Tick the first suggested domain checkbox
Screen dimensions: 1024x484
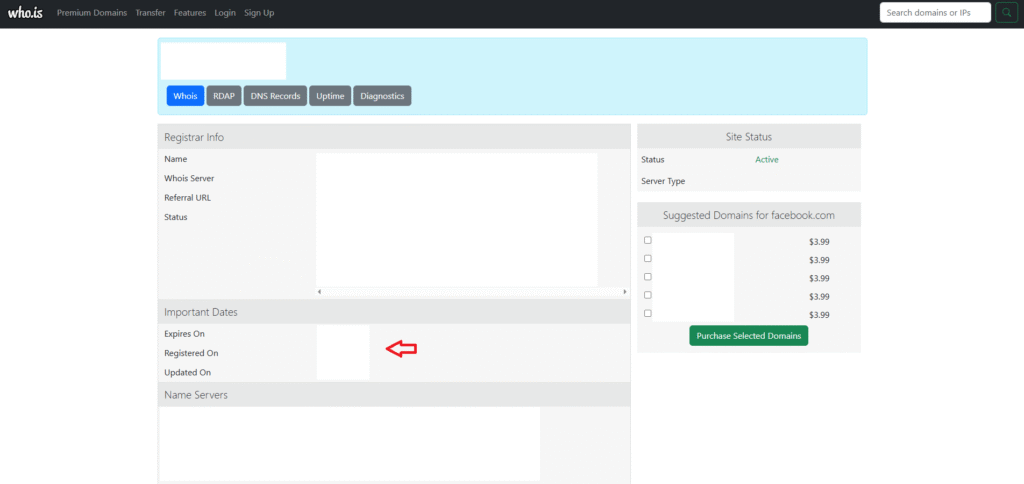[x=648, y=240]
